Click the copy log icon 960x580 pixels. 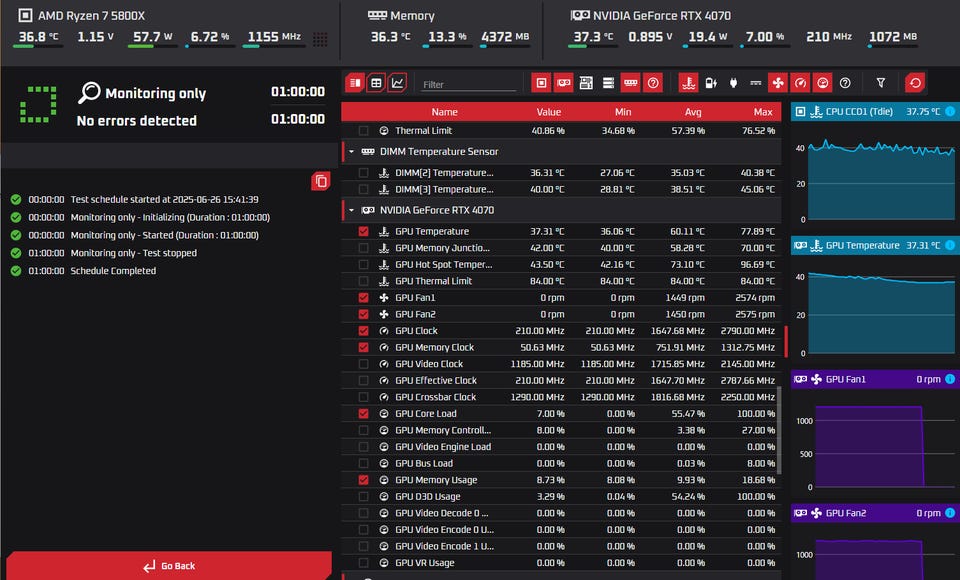320,181
